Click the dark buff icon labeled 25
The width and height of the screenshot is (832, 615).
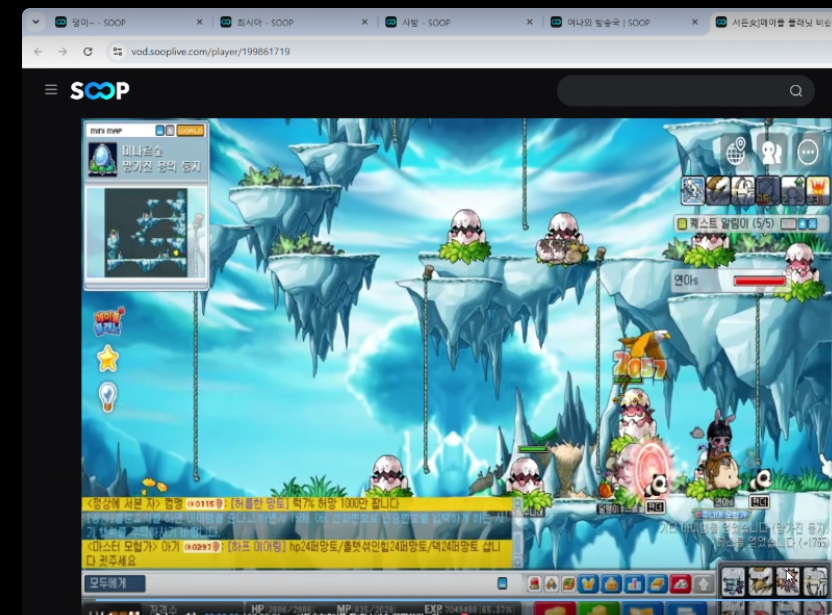pyautogui.click(x=768, y=191)
